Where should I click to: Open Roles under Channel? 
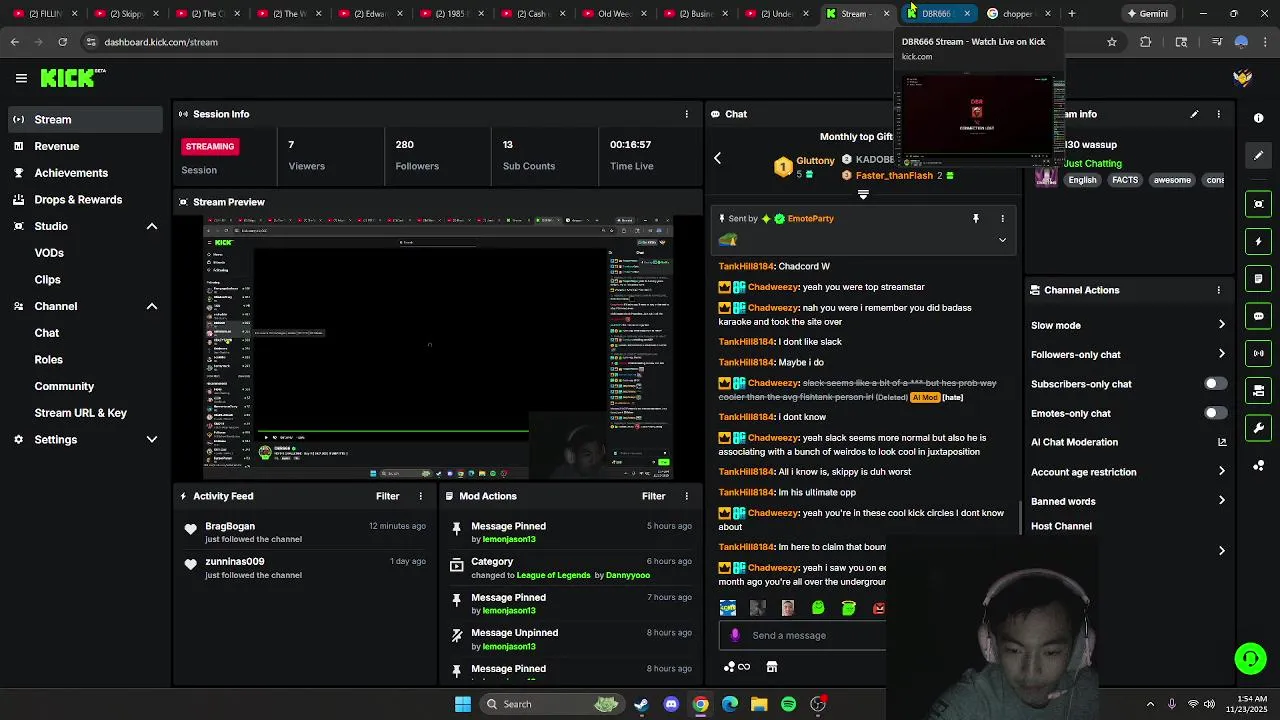48,360
